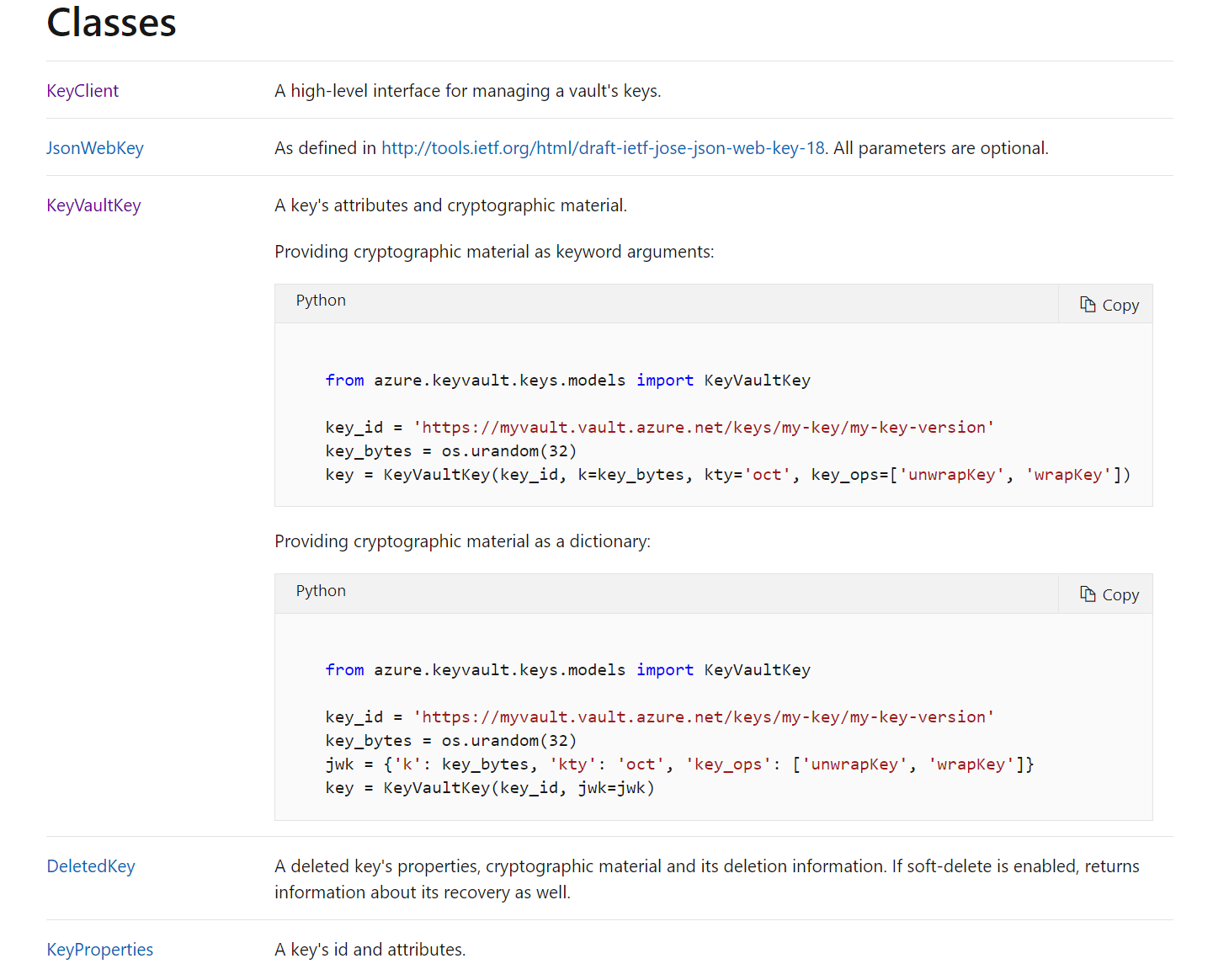Navigate to the KeyProperties class link
Viewport: 1213px width, 980px height.
[x=100, y=950]
